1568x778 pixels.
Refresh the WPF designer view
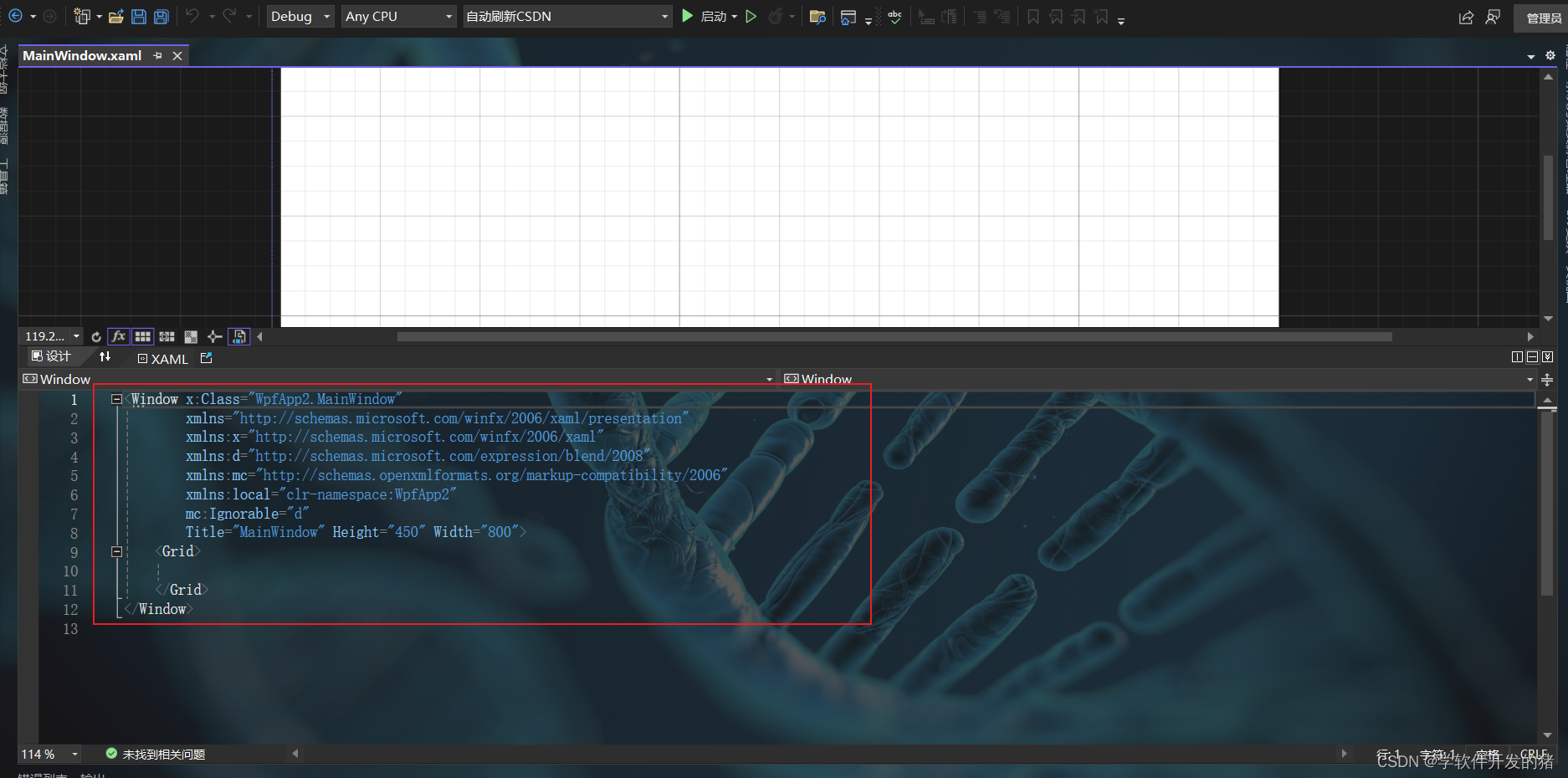pos(95,336)
